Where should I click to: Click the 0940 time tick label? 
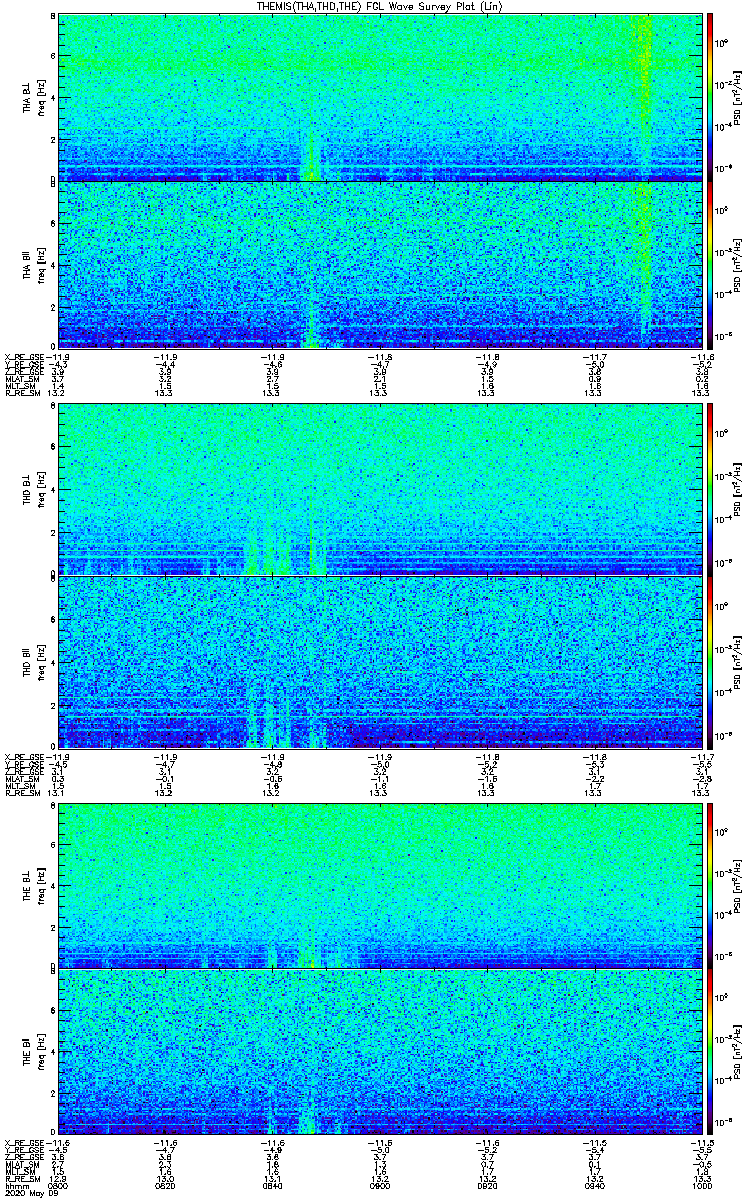coord(594,1185)
